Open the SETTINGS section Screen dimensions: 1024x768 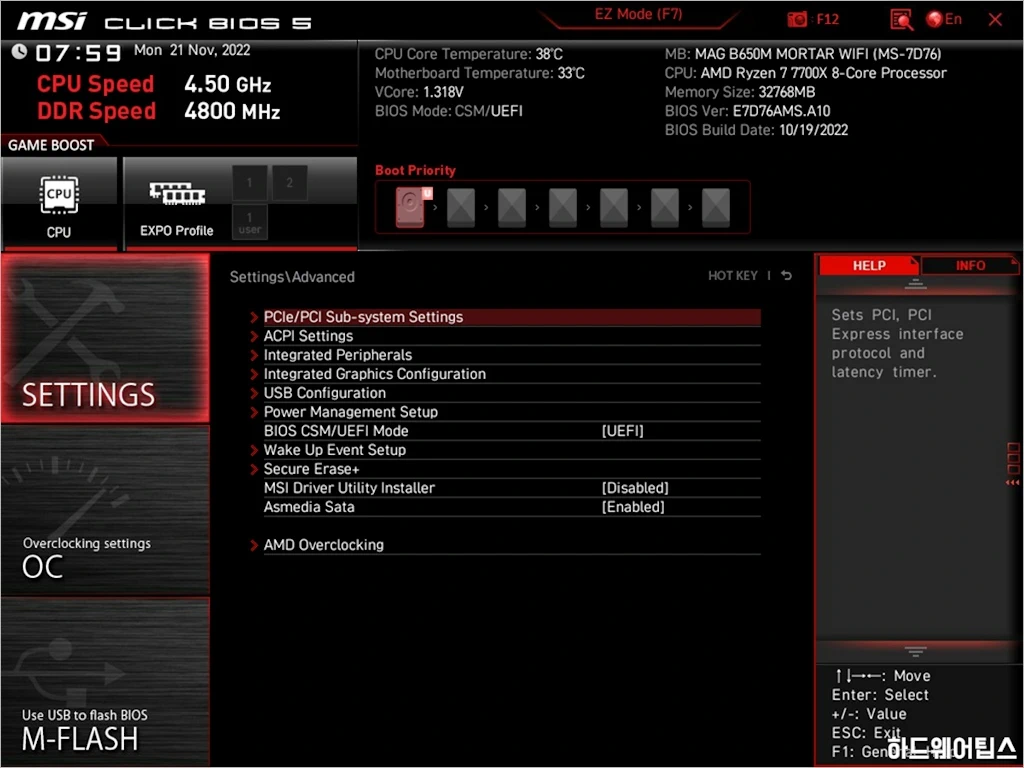point(105,338)
